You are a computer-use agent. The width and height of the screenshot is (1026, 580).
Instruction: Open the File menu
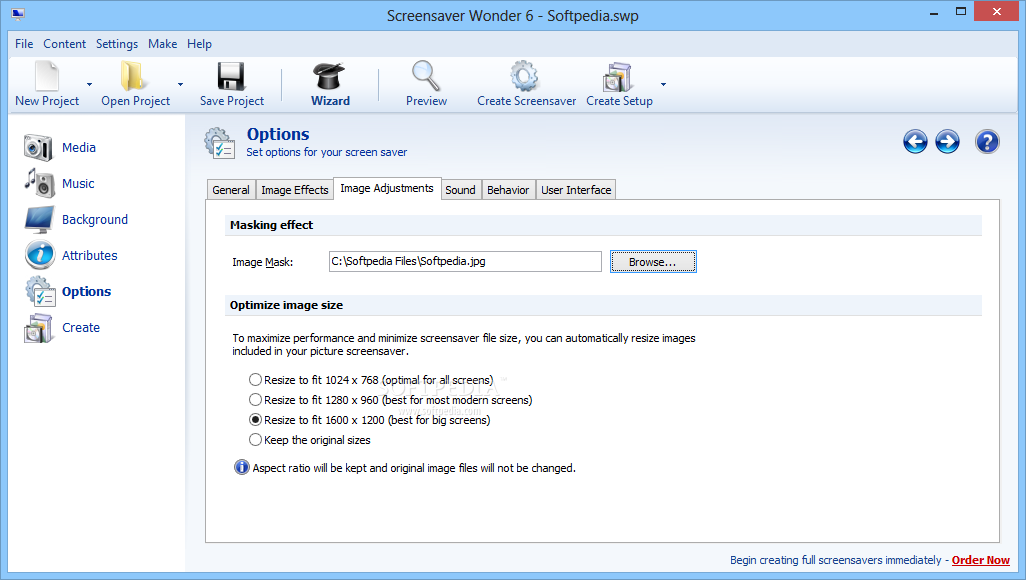point(24,44)
